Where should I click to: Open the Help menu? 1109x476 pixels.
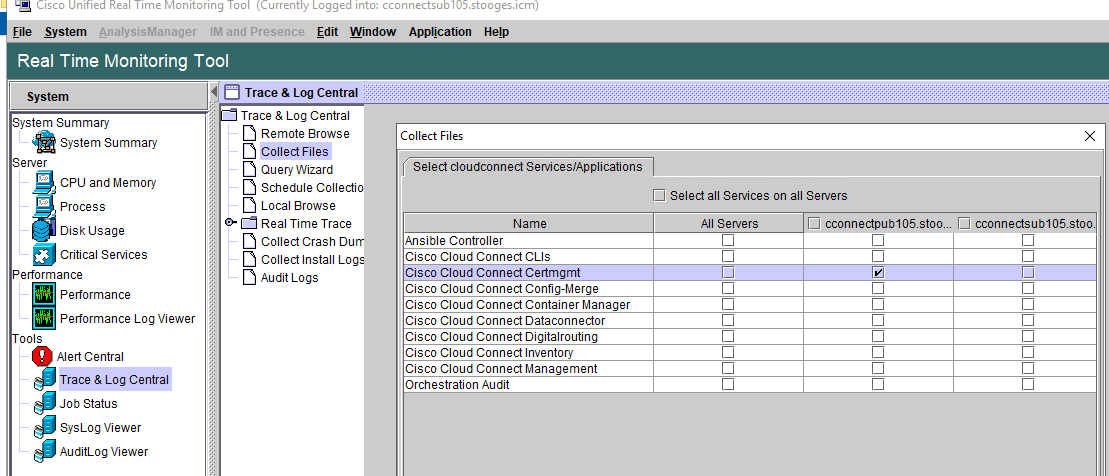(497, 32)
